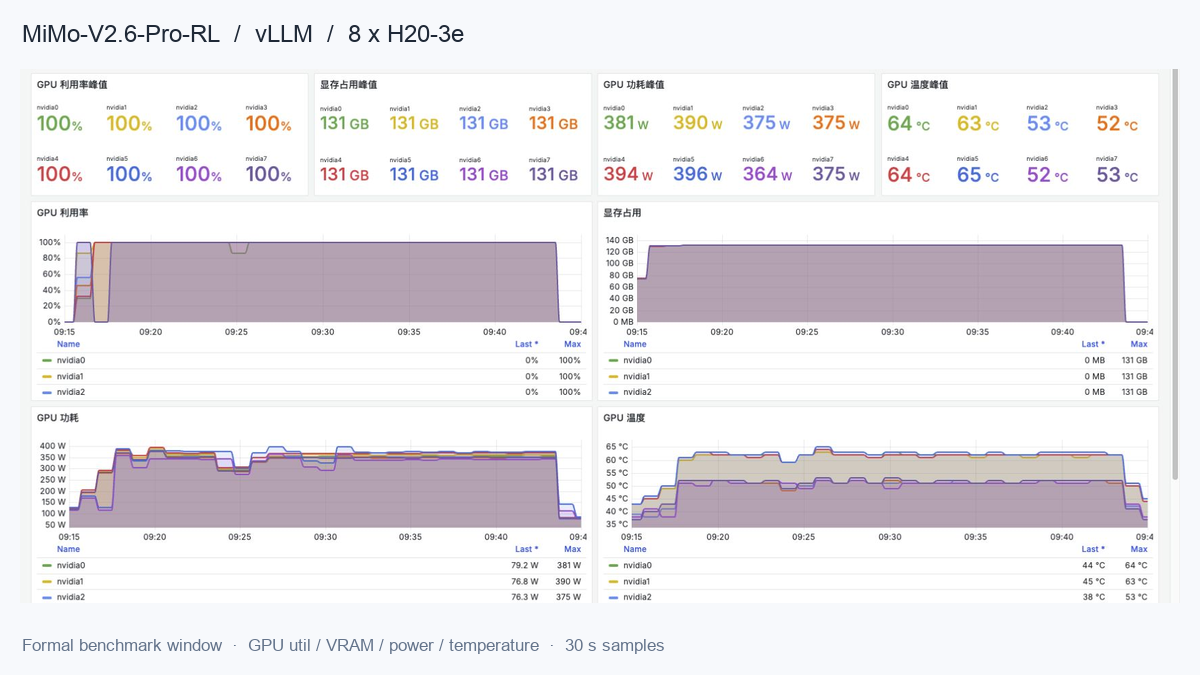
Task: Open the GPU 温度峰值 panel title menu
Action: click(918, 85)
